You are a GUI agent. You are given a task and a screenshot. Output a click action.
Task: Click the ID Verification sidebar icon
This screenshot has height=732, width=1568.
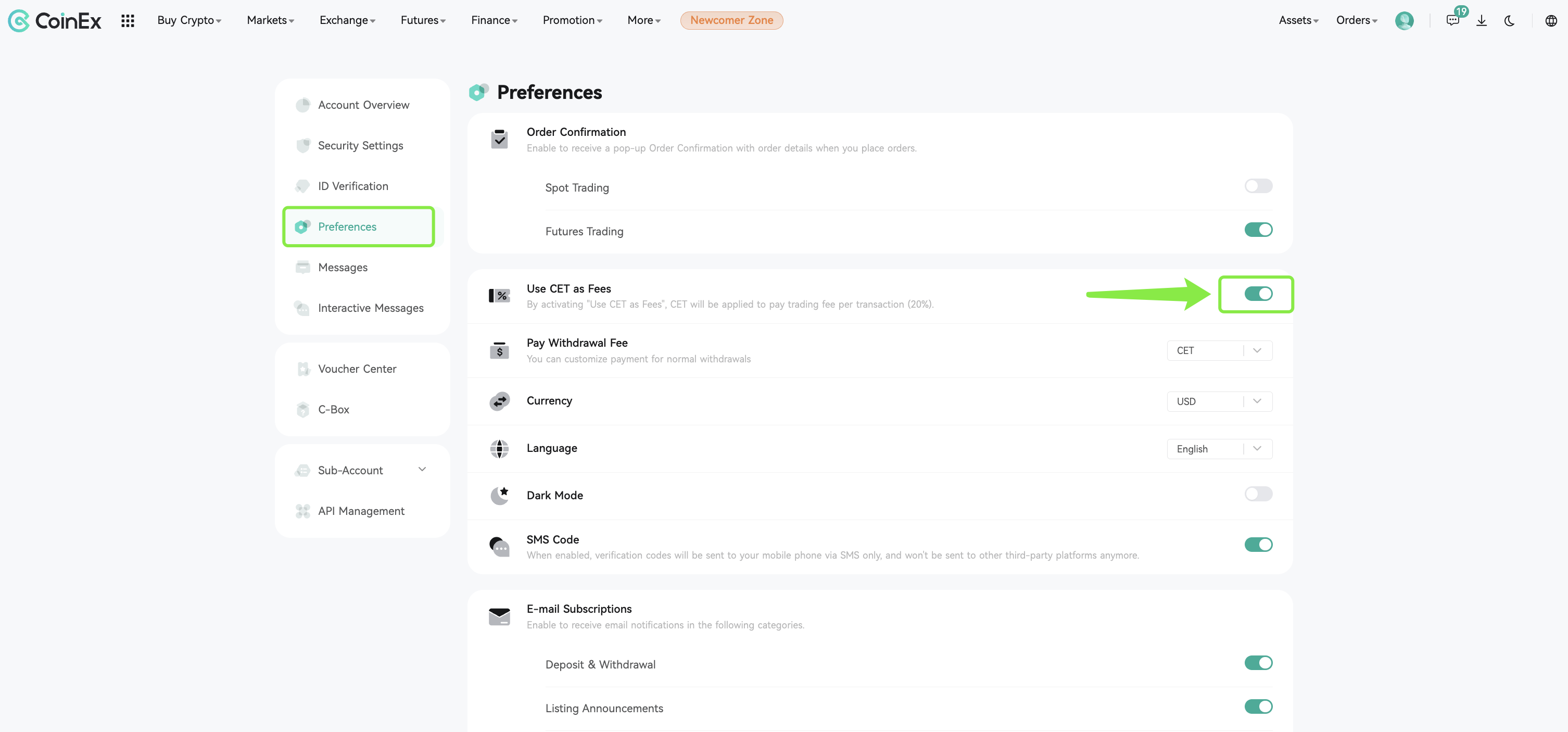tap(302, 186)
